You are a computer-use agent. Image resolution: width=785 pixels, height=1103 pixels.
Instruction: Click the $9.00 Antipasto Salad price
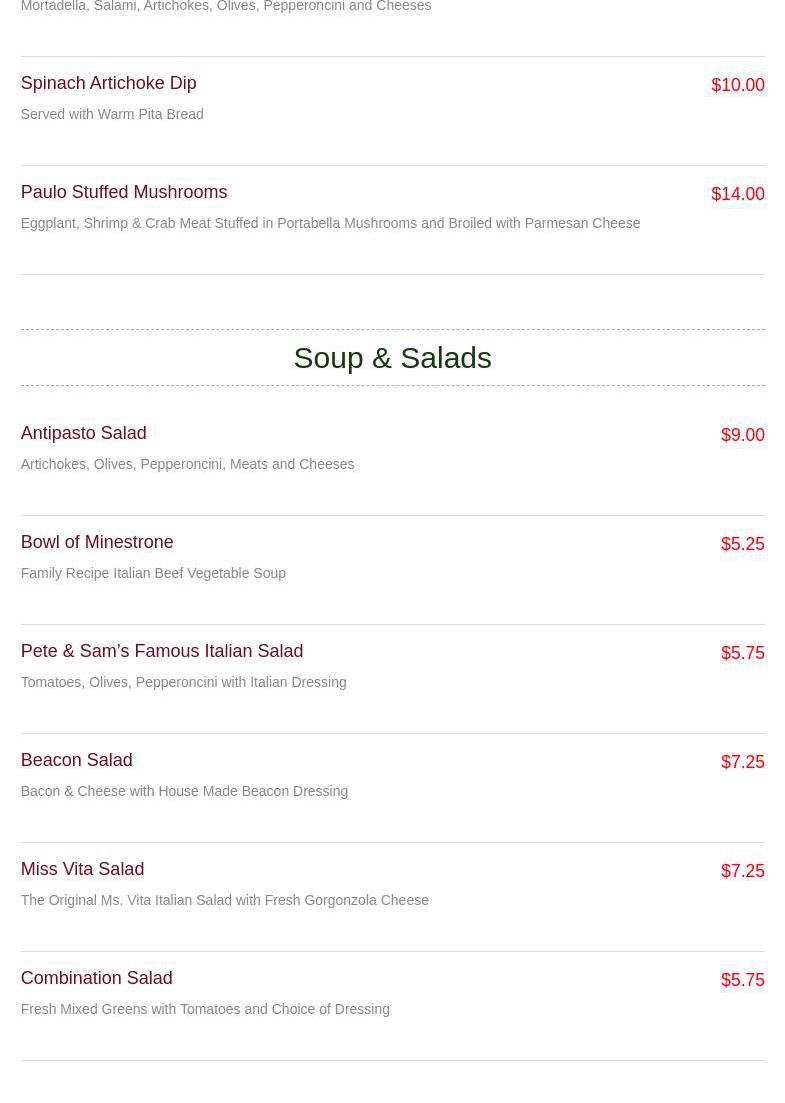click(742, 435)
